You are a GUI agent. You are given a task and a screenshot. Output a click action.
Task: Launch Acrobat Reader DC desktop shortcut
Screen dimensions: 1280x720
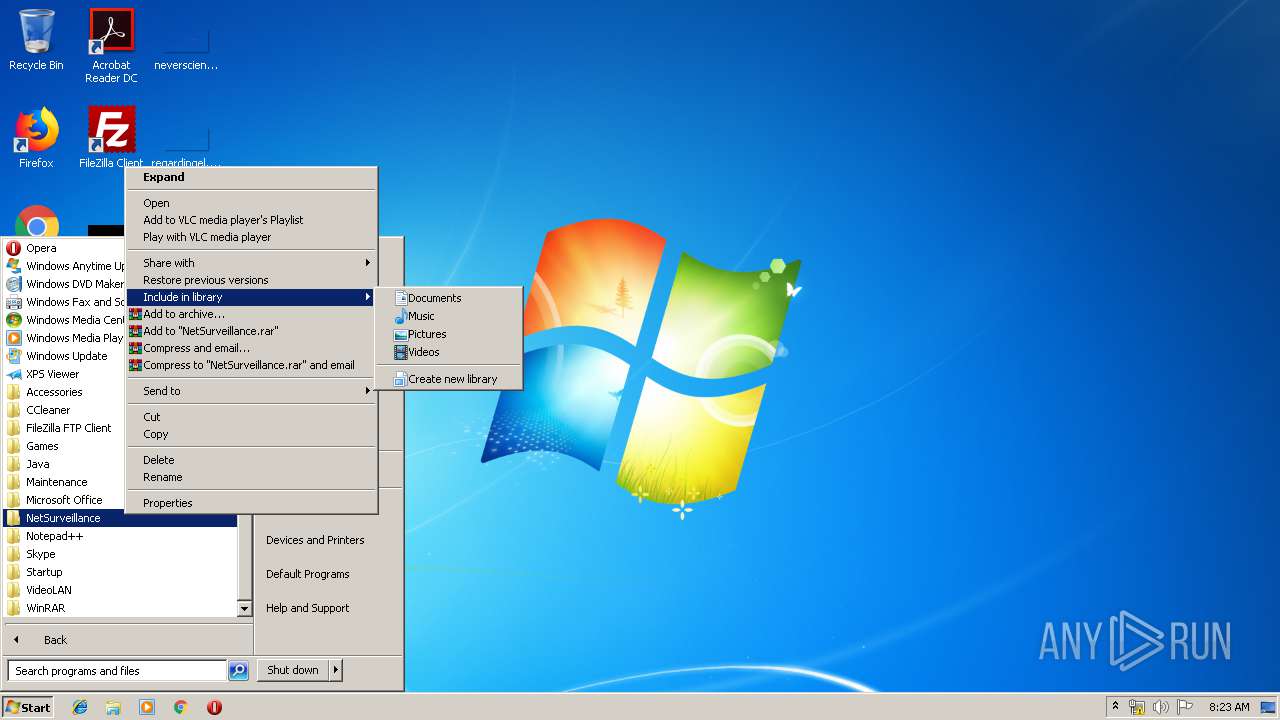click(x=111, y=46)
